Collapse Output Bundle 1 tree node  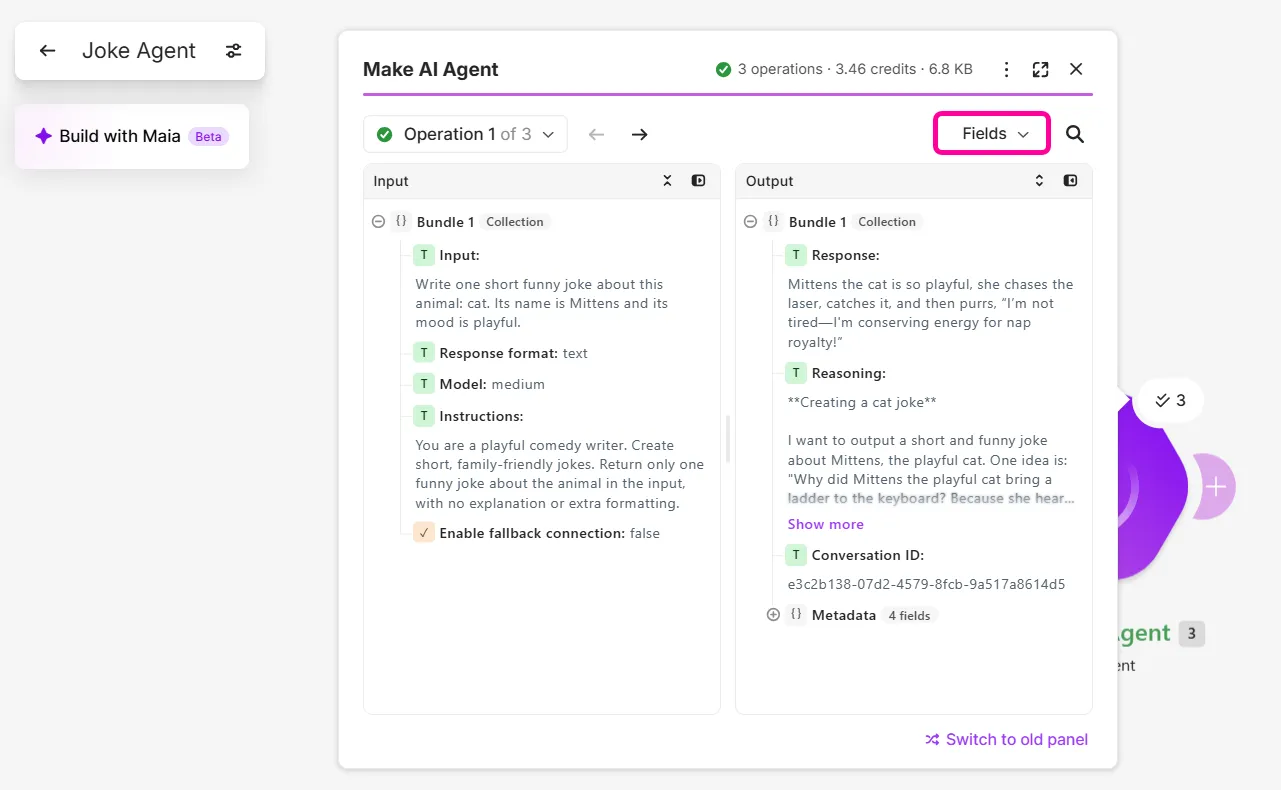[x=750, y=222]
